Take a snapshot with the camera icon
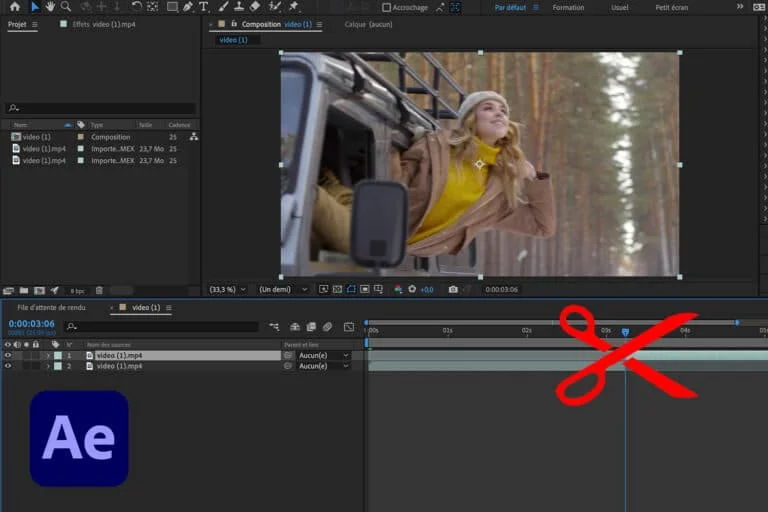 tap(453, 290)
